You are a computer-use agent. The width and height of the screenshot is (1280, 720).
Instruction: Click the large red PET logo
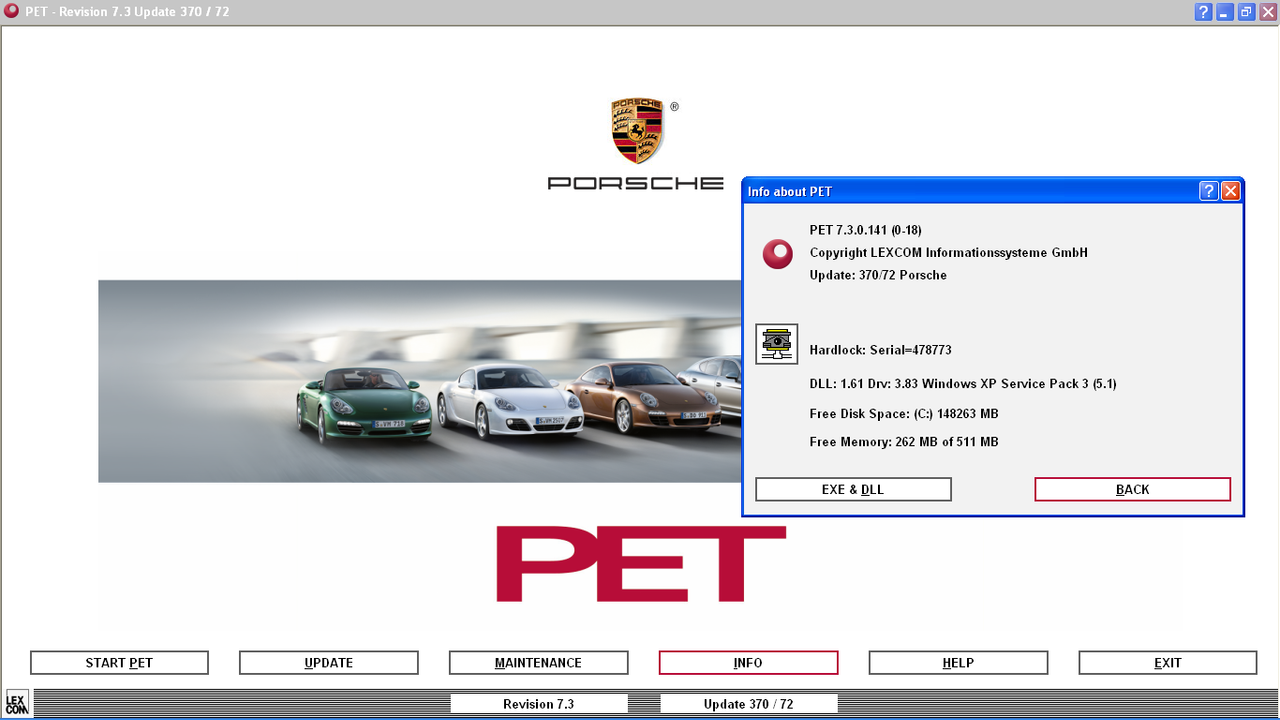641,564
